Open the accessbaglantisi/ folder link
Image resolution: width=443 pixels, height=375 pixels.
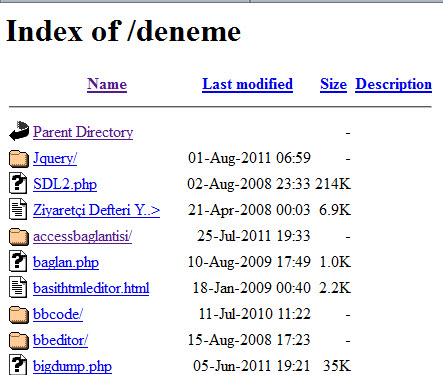pos(82,236)
